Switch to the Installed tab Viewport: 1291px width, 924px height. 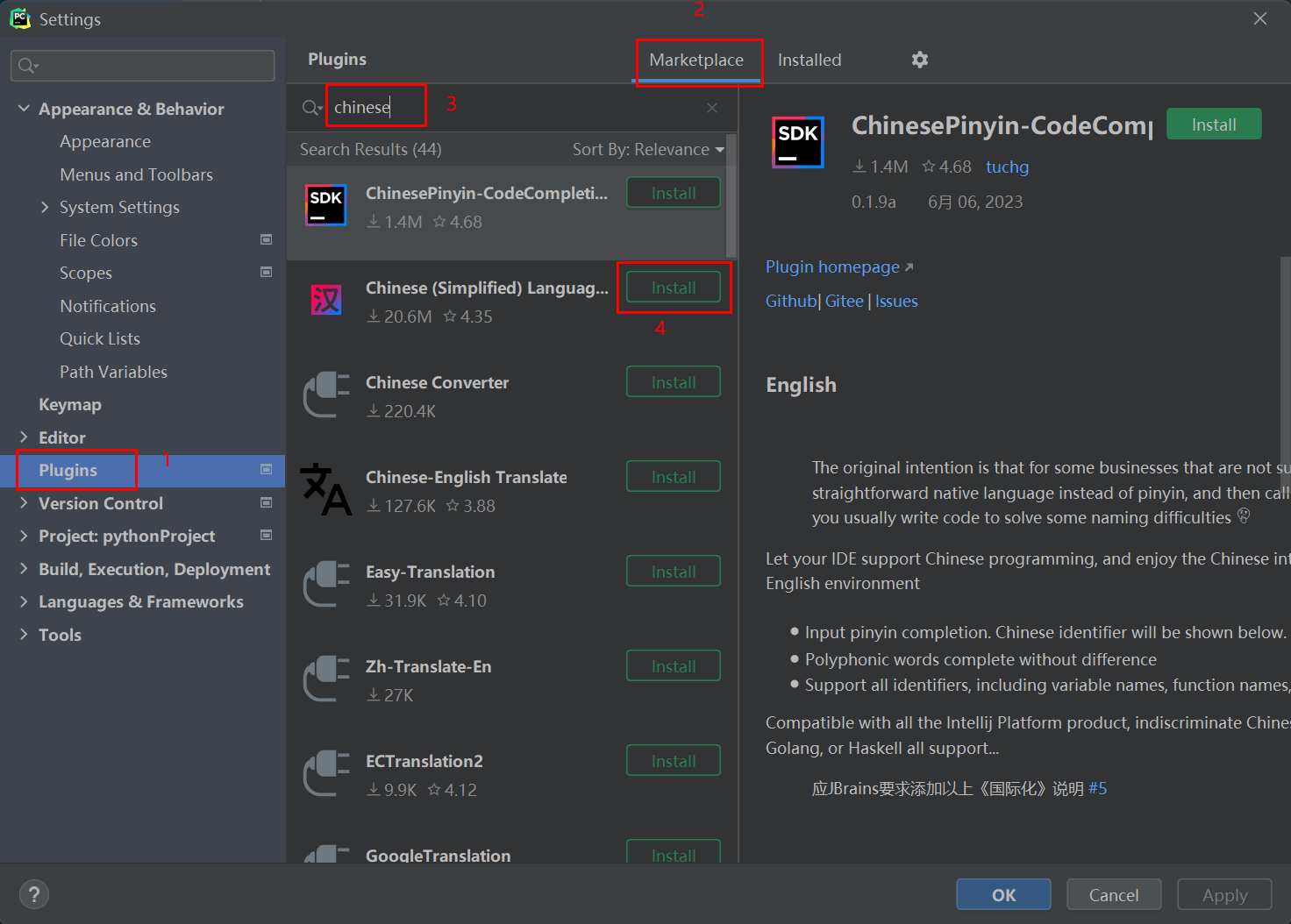coord(809,60)
